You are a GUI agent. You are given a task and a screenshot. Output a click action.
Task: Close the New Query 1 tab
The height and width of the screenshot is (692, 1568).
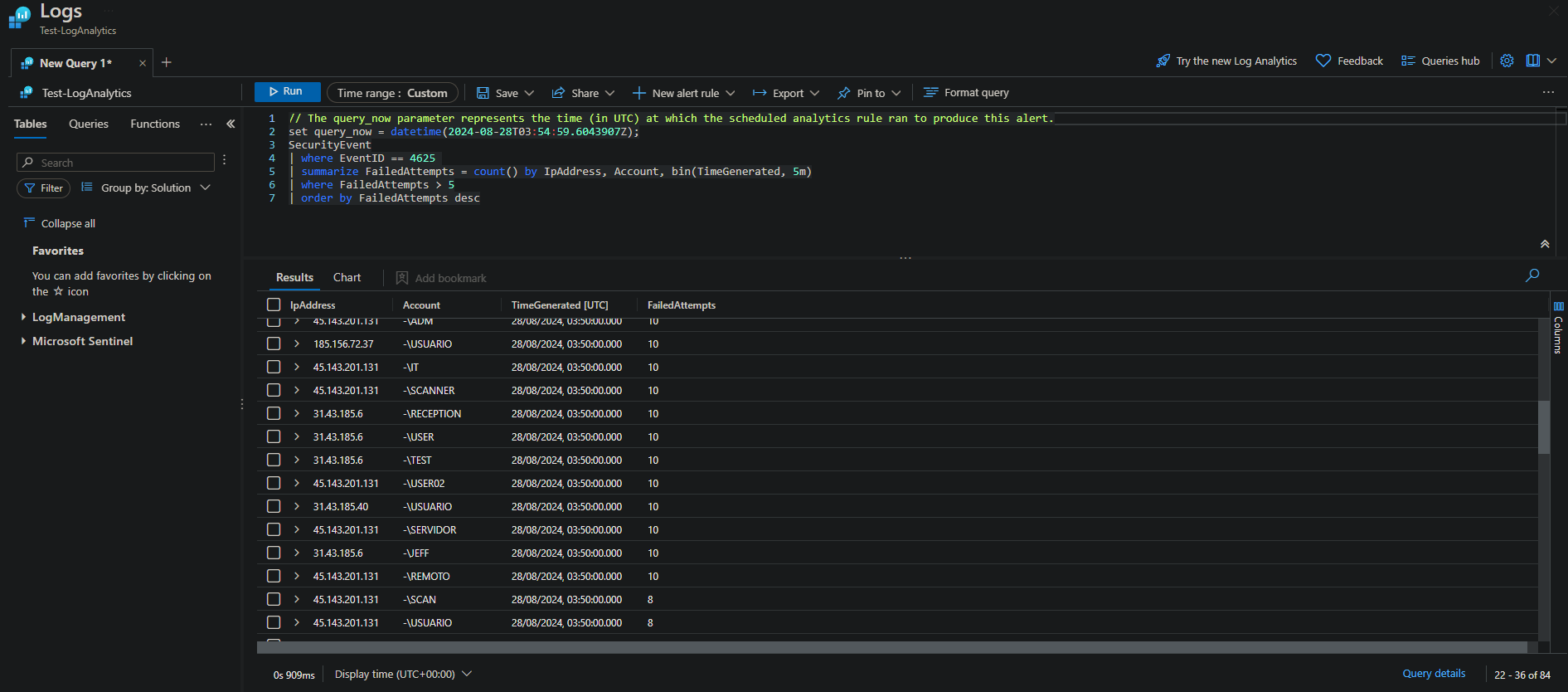[143, 63]
